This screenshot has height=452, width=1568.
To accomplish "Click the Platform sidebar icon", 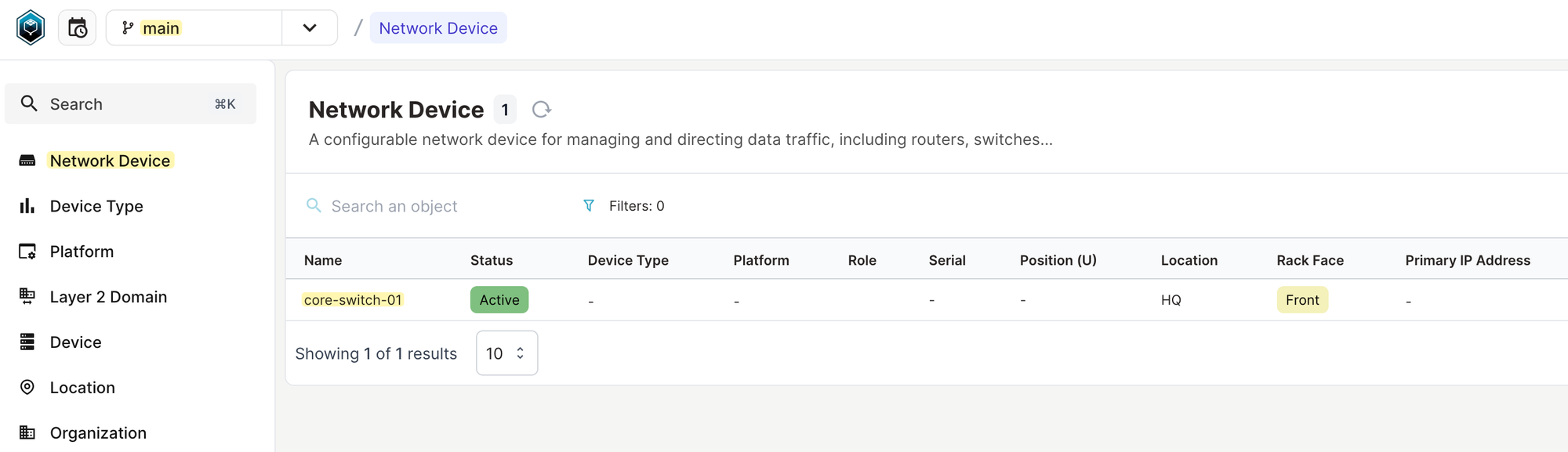I will [x=27, y=251].
